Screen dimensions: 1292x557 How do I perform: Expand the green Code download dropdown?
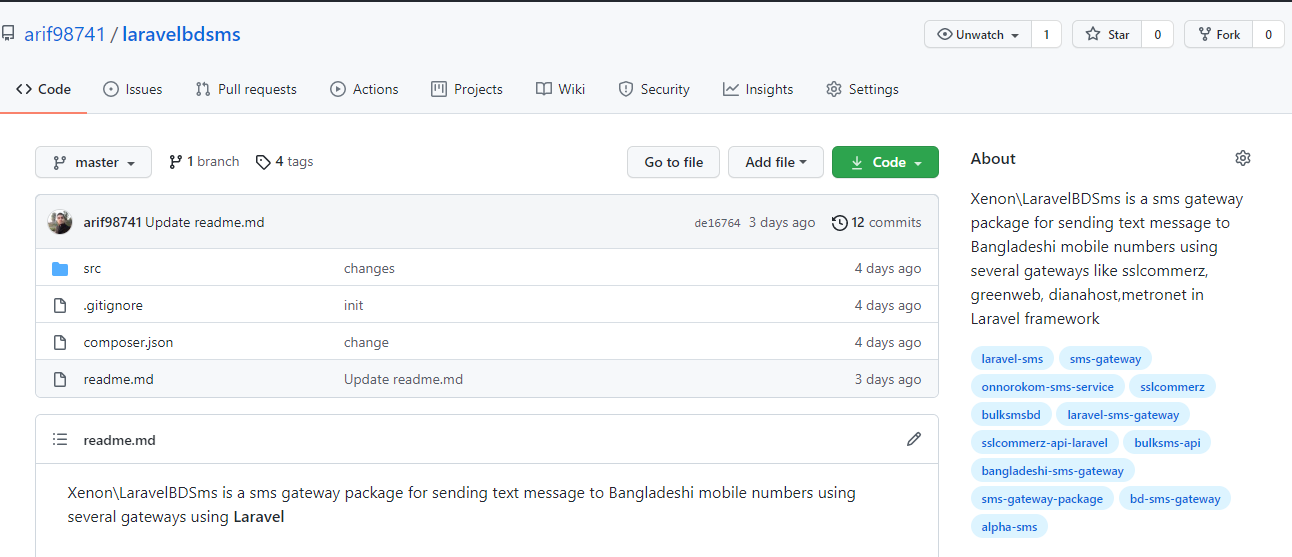coord(885,162)
